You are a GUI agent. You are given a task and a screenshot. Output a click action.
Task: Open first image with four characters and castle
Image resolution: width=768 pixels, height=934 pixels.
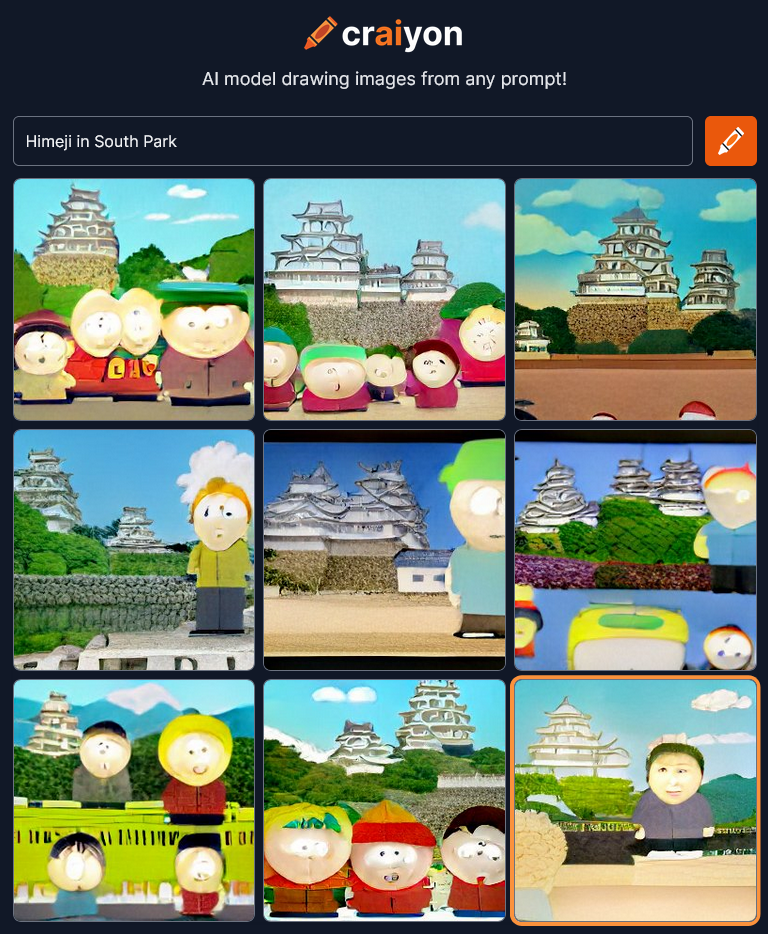(134, 300)
